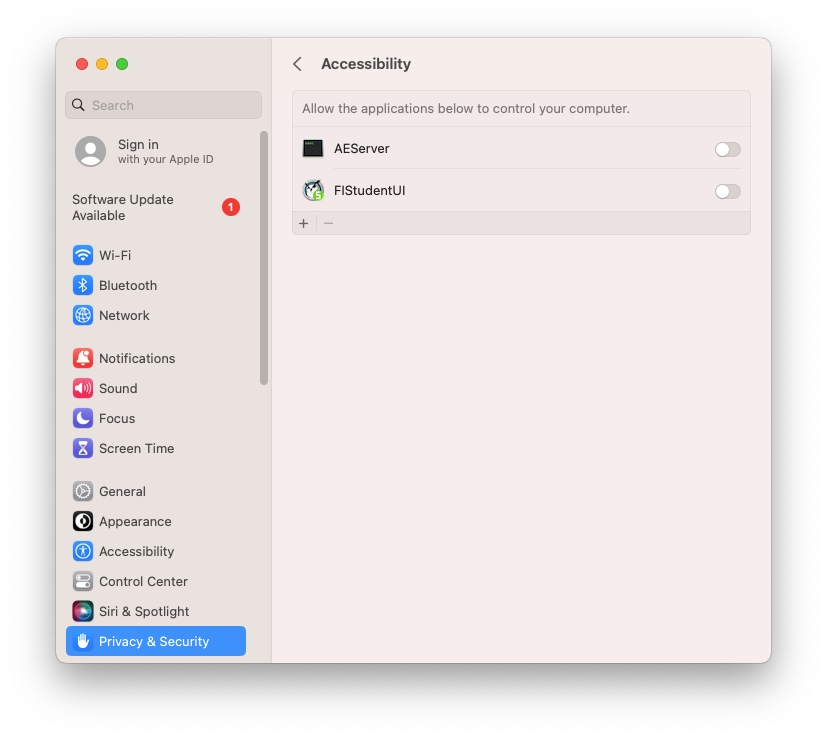Go back using the chevron arrow
This screenshot has height=737, width=827.
[297, 64]
